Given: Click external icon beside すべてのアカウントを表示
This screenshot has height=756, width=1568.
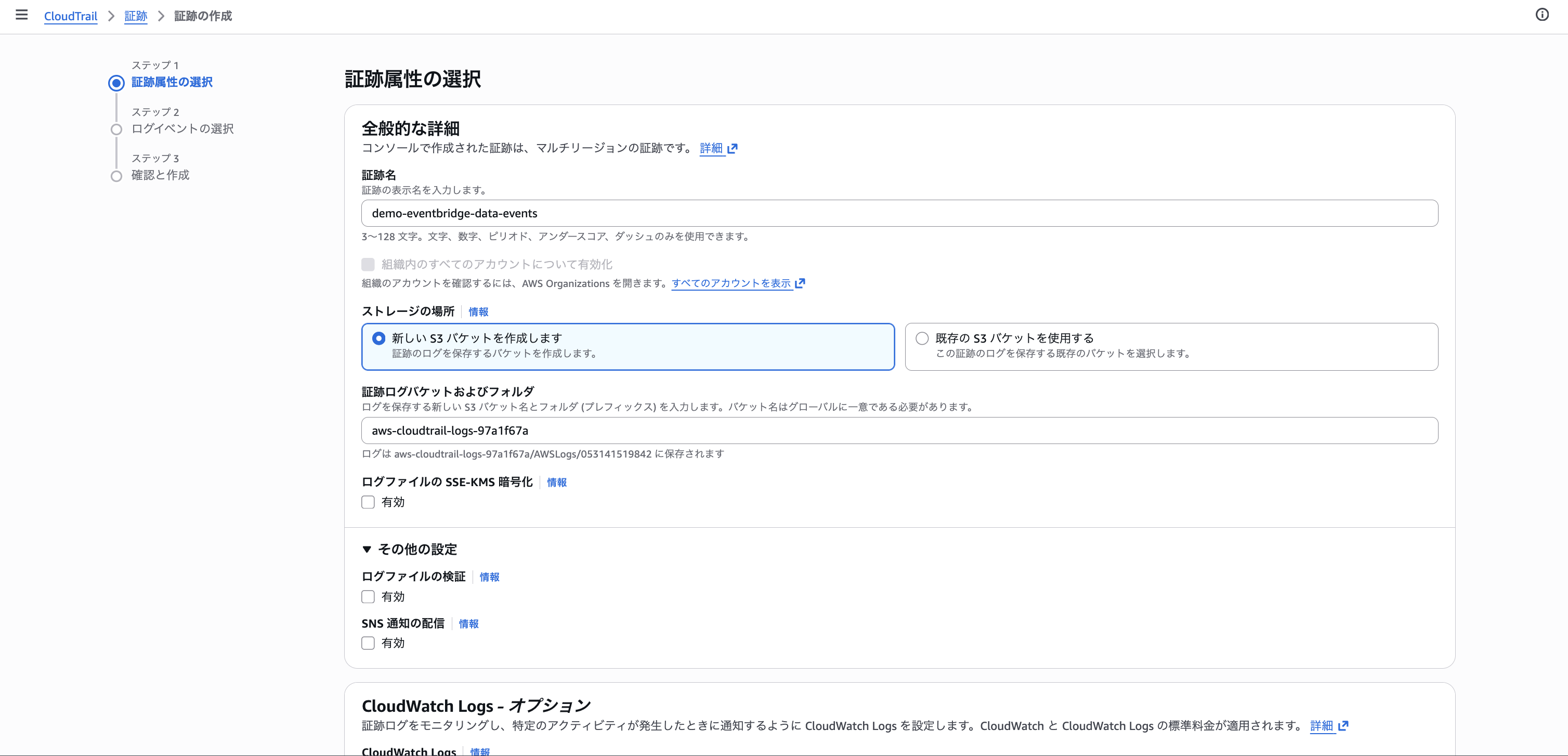Looking at the screenshot, I should click(800, 283).
